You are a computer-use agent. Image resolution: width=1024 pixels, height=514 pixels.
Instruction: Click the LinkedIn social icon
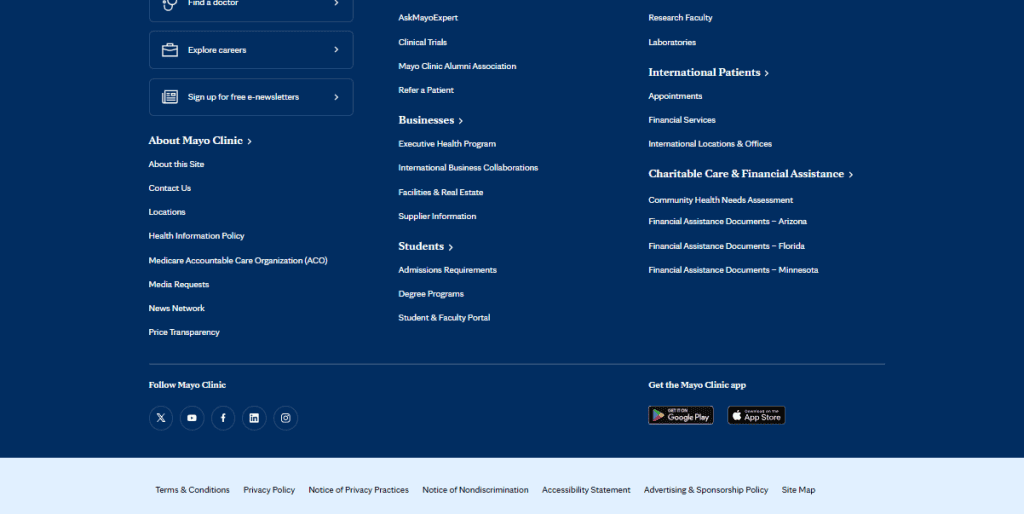click(254, 418)
